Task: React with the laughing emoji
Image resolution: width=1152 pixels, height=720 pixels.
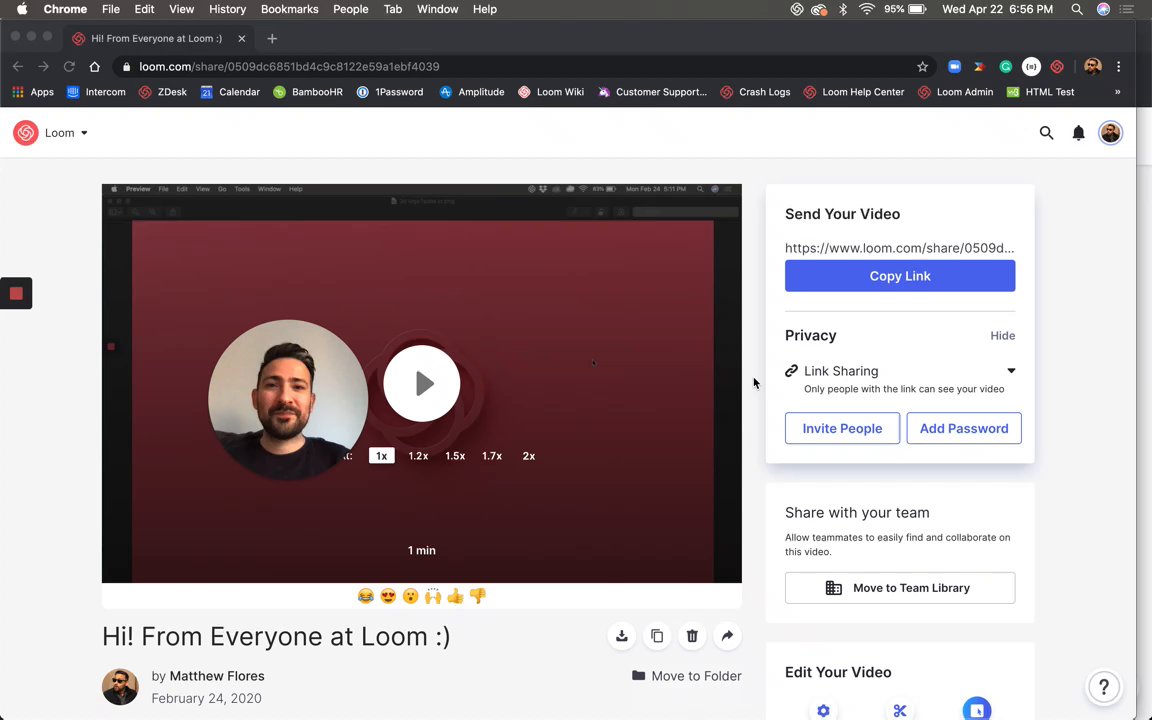Action: [365, 596]
